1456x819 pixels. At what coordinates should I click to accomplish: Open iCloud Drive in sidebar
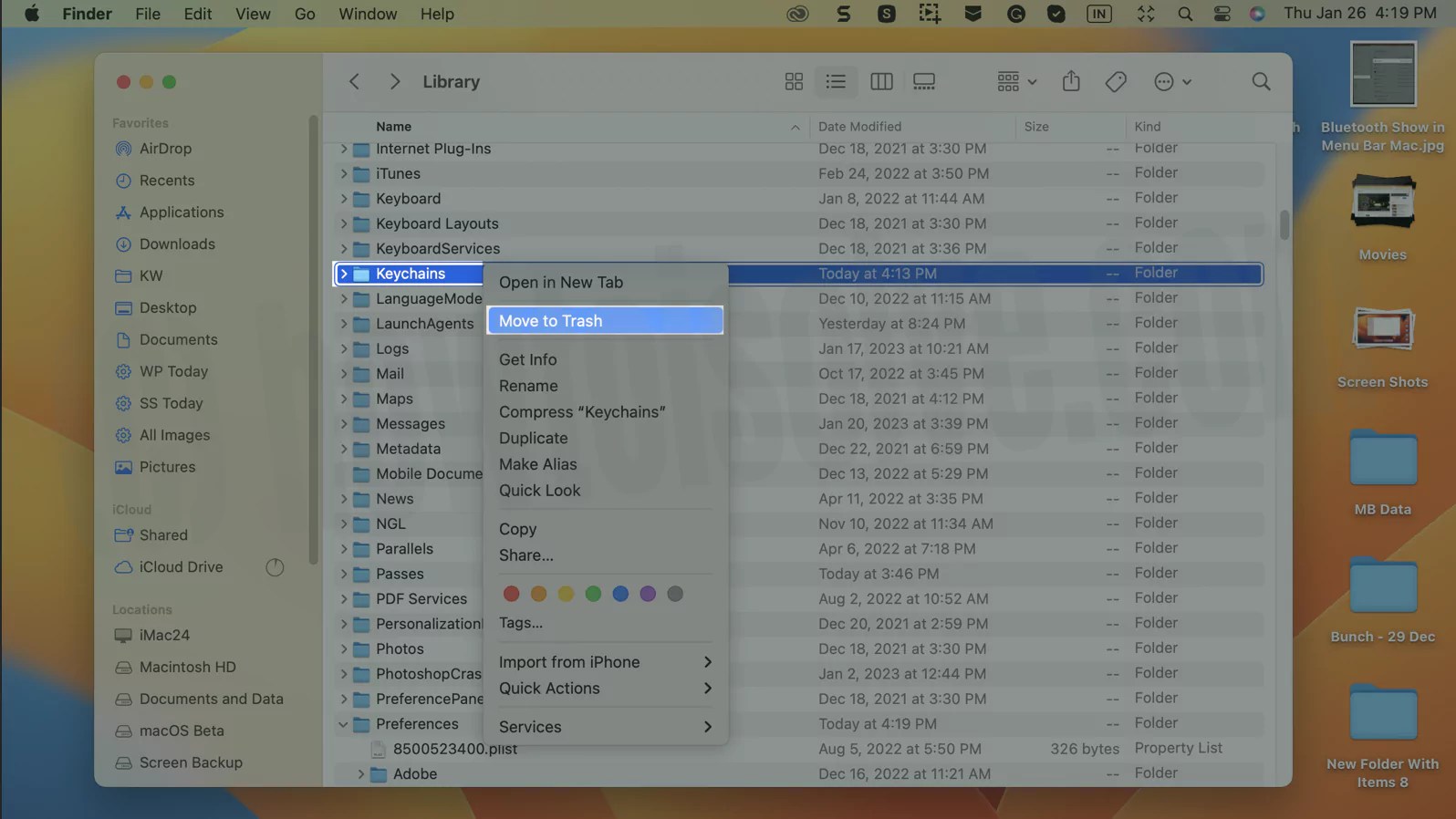click(181, 567)
